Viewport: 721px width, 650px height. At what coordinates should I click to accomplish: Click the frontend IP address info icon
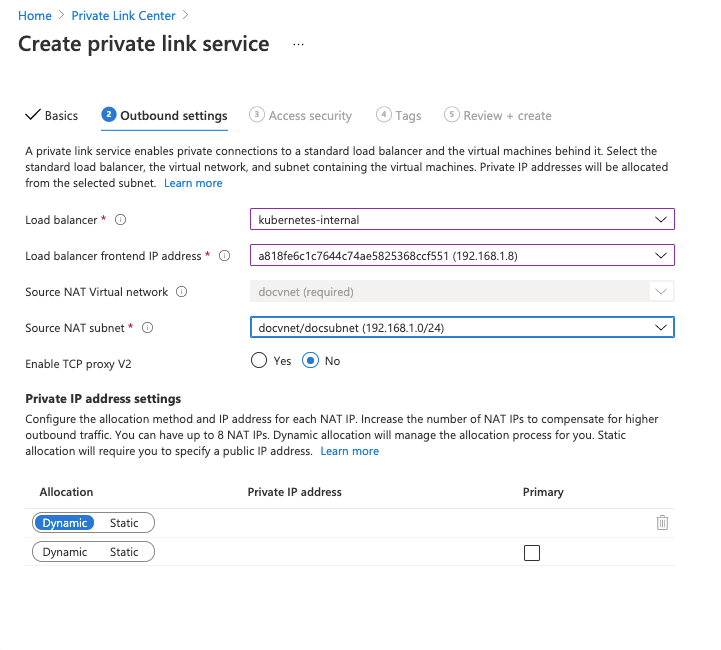(x=224, y=256)
